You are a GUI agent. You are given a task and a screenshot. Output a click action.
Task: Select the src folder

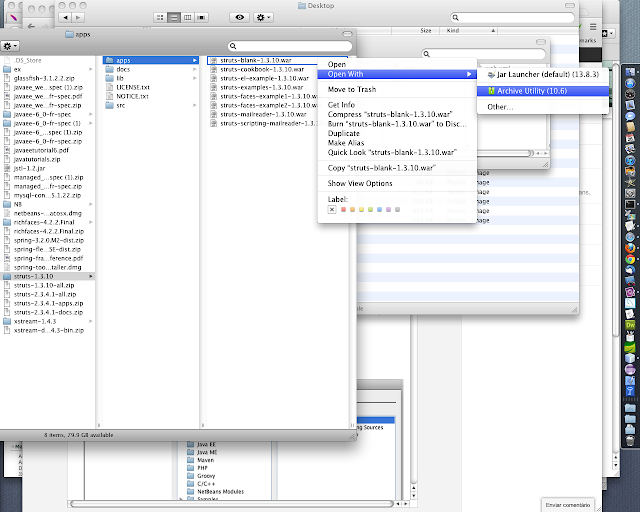151,105
